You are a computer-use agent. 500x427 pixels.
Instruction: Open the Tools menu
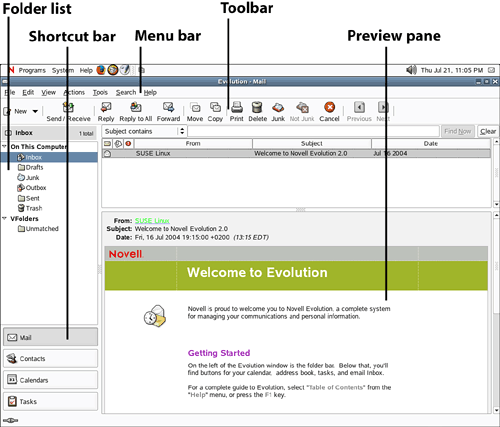[100, 92]
